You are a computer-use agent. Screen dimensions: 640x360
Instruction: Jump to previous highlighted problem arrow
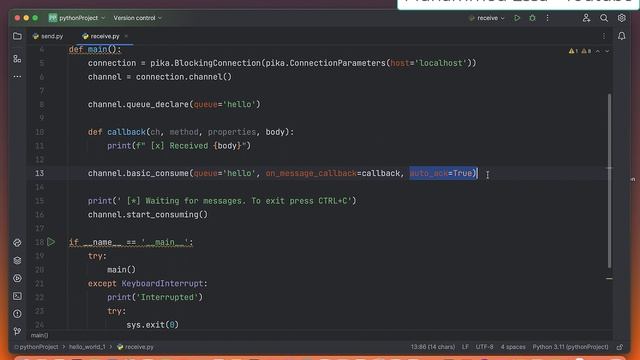[598, 51]
